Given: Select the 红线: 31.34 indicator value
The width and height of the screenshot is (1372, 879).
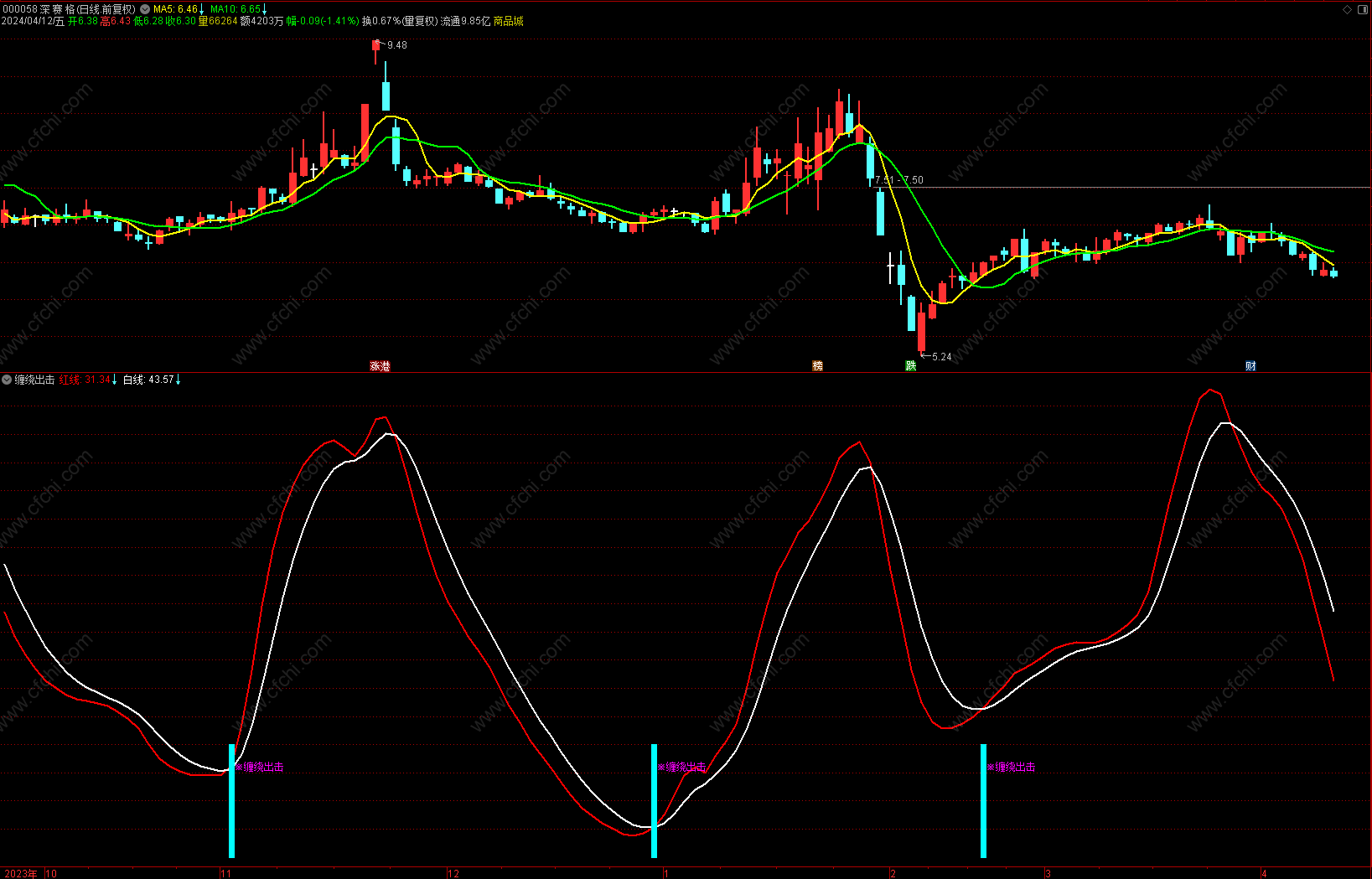Looking at the screenshot, I should tap(85, 380).
